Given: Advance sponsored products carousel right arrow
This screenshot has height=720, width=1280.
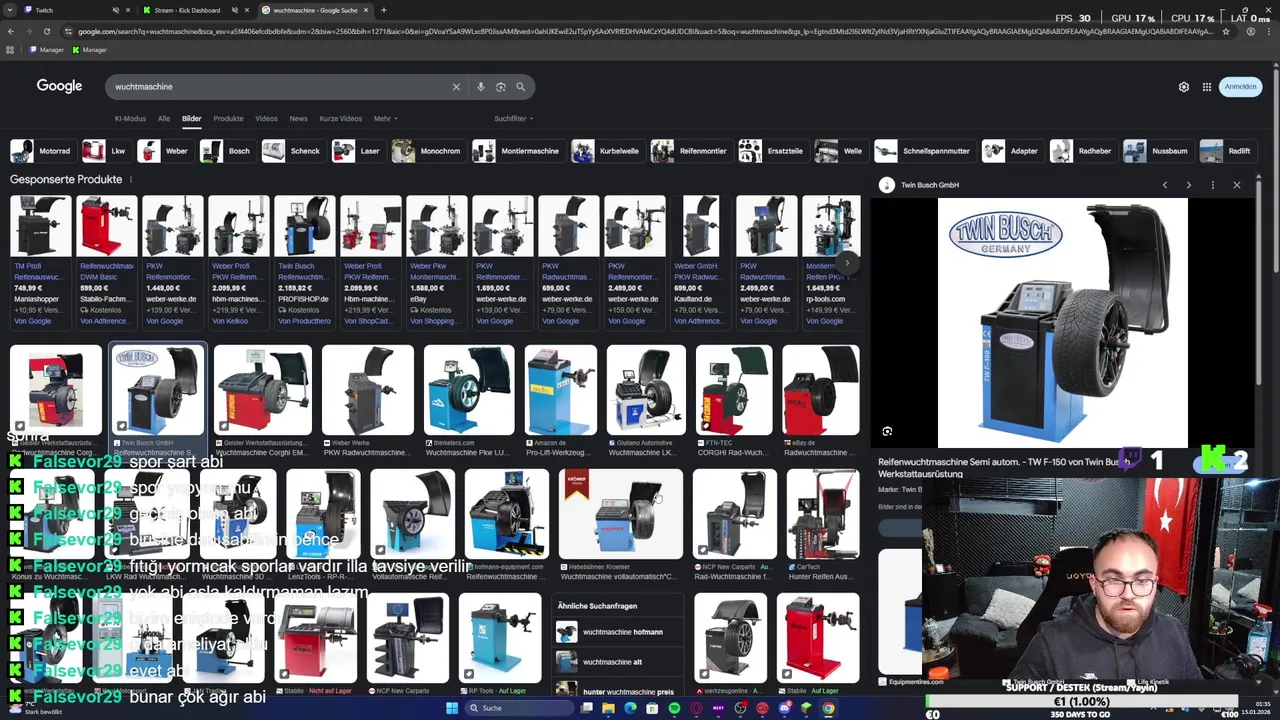Looking at the screenshot, I should tap(847, 263).
